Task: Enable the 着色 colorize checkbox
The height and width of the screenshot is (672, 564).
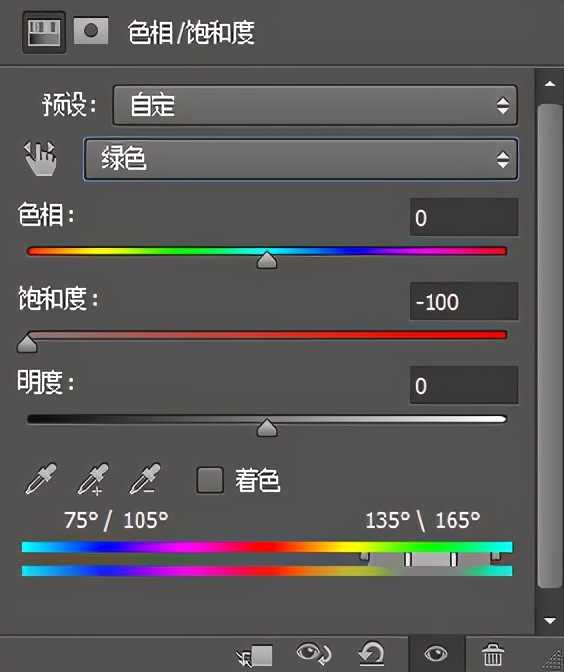Action: [210, 480]
